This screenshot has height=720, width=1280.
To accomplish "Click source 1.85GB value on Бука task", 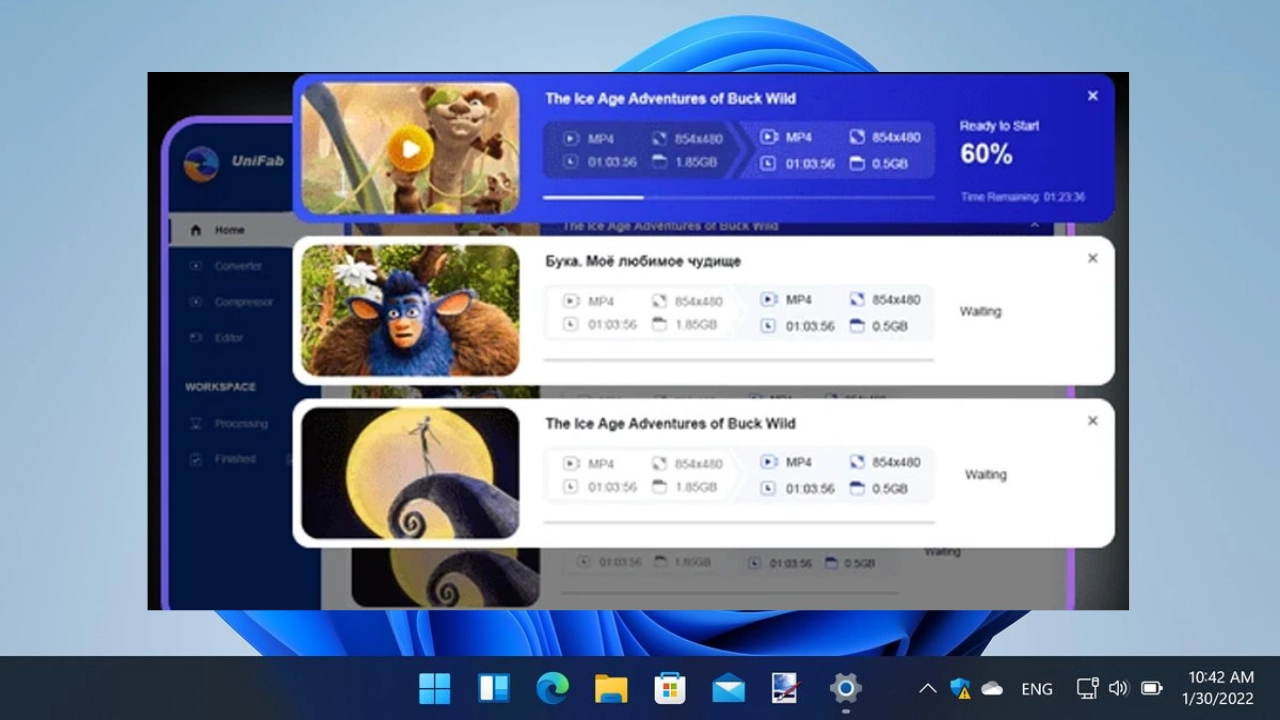I will (x=695, y=325).
